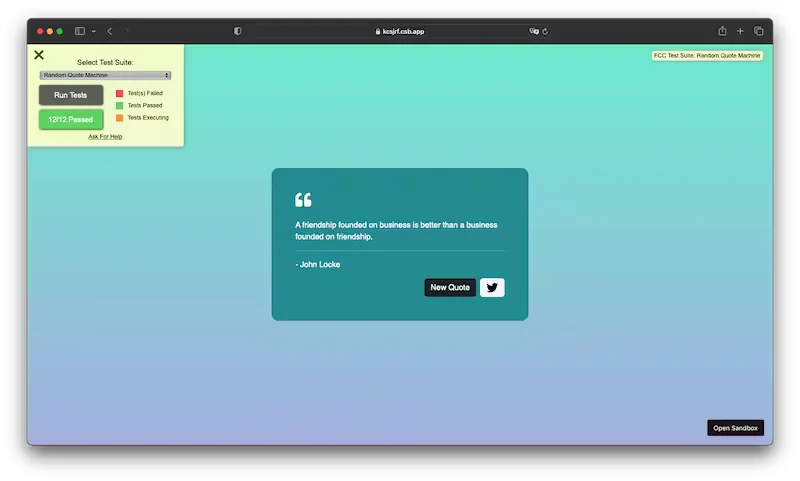Screen dimensions: 800x481
Task: Click the red Test(s) Failed color swatch
Action: pos(119,93)
